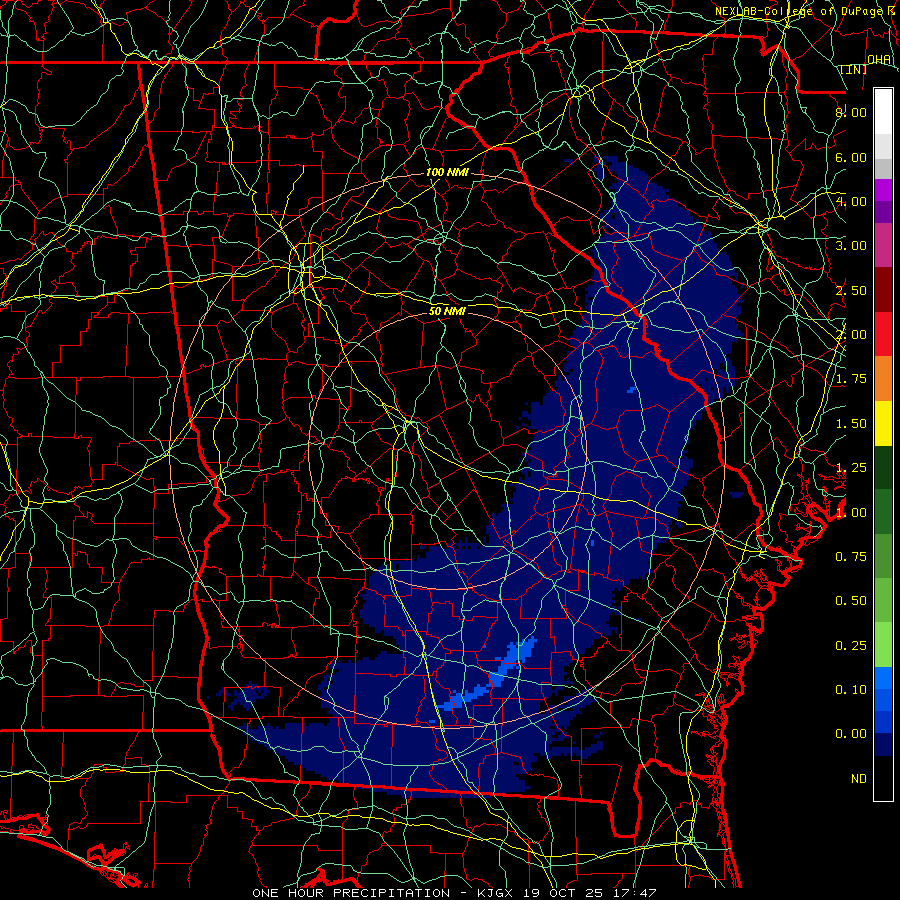Click the 0.00 legend value
Image resolution: width=900 pixels, height=900 pixels.
click(851, 734)
